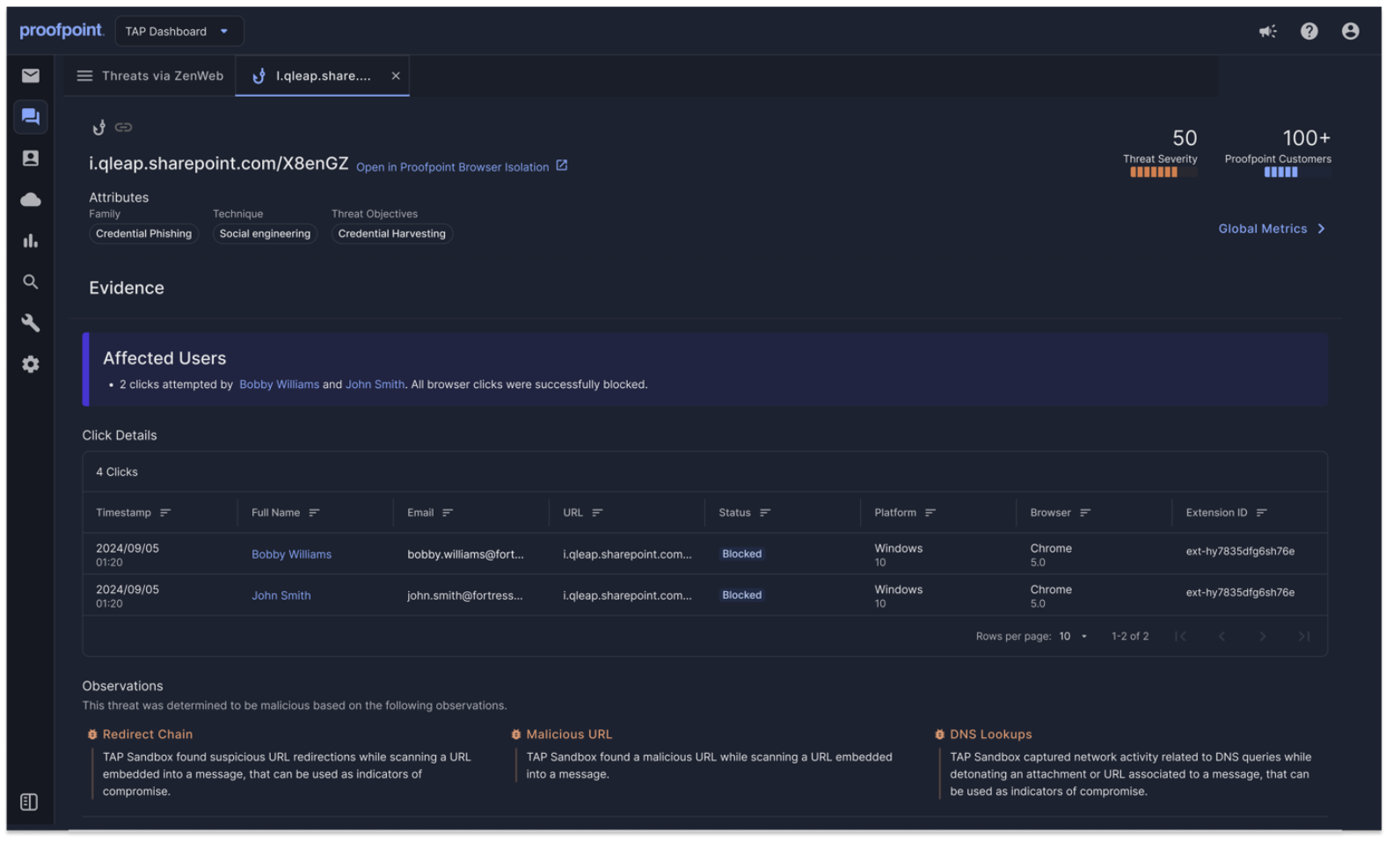Open the TAP Dashboard dropdown
This screenshot has height=841, width=1400.
(x=179, y=32)
